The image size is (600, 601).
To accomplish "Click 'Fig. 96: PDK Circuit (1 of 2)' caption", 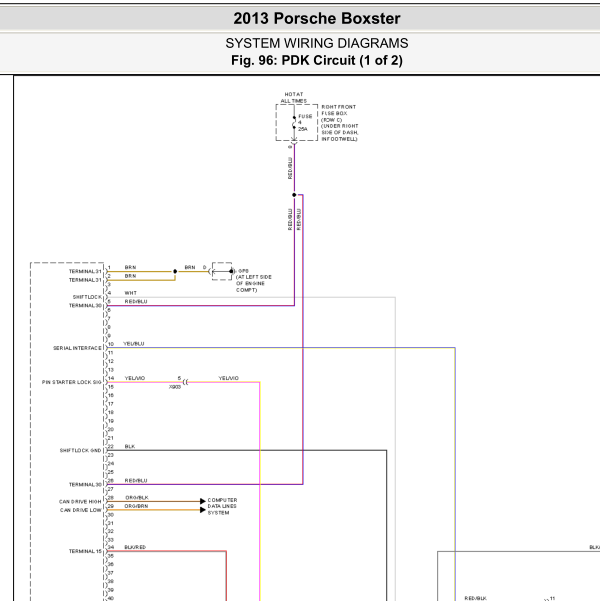I will (x=317, y=61).
